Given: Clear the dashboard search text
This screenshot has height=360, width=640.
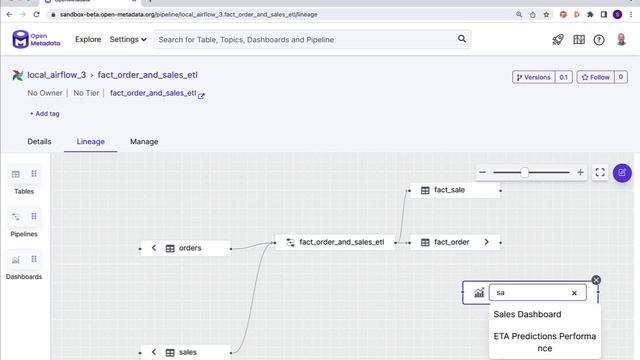Looking at the screenshot, I should 574,293.
